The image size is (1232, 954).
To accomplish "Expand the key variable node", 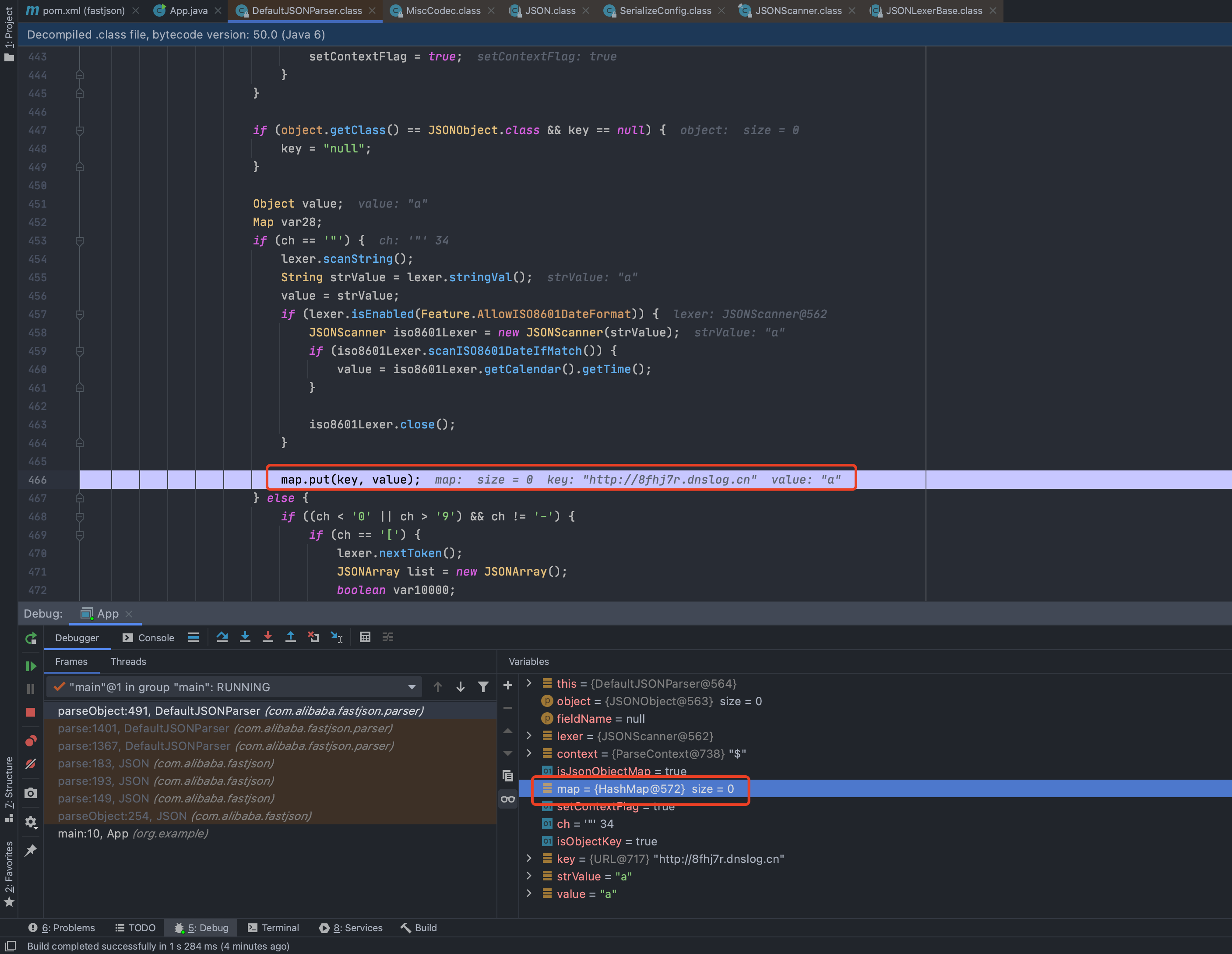I will click(x=529, y=859).
